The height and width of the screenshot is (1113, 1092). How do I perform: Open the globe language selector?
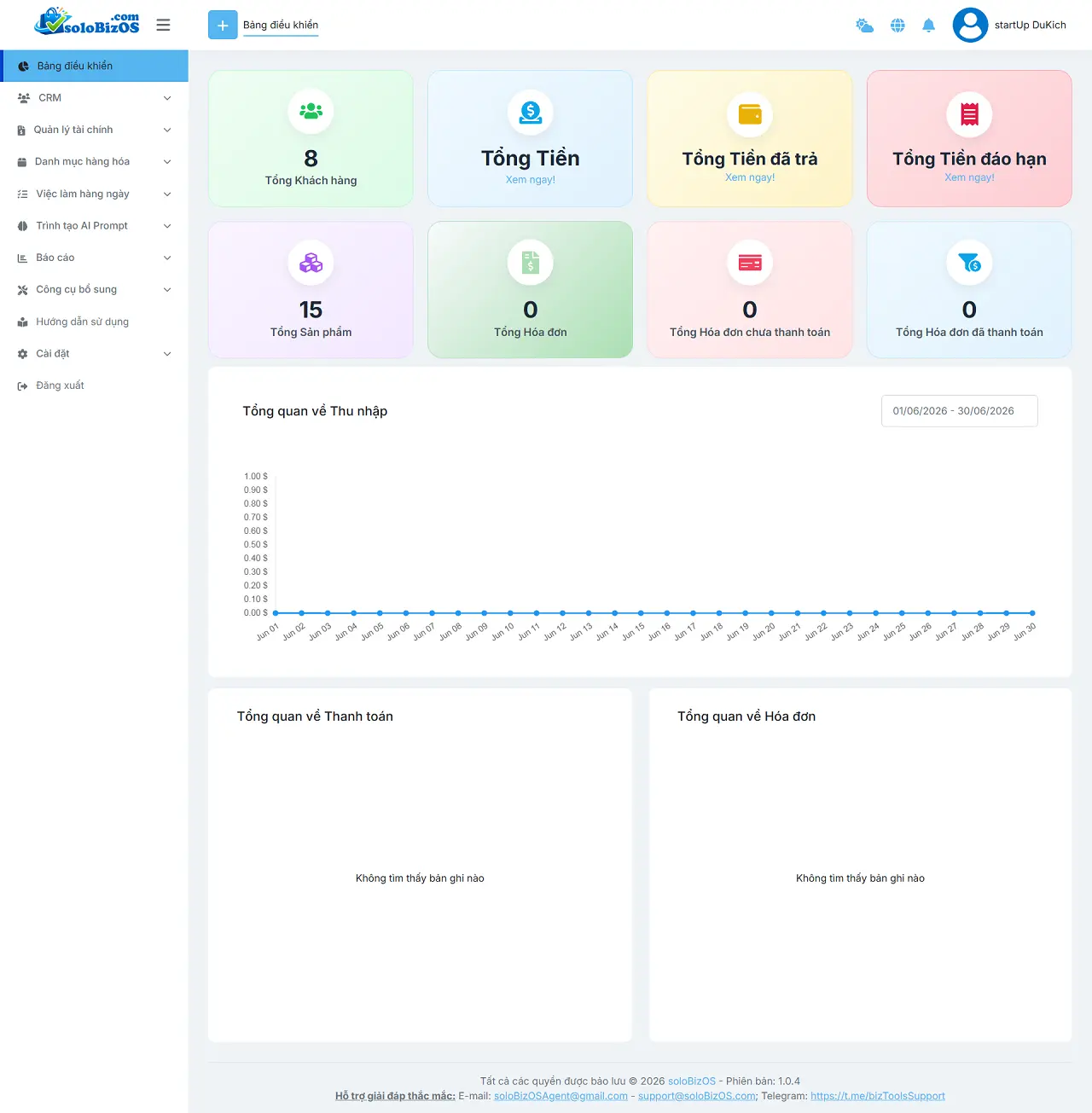coord(897,26)
